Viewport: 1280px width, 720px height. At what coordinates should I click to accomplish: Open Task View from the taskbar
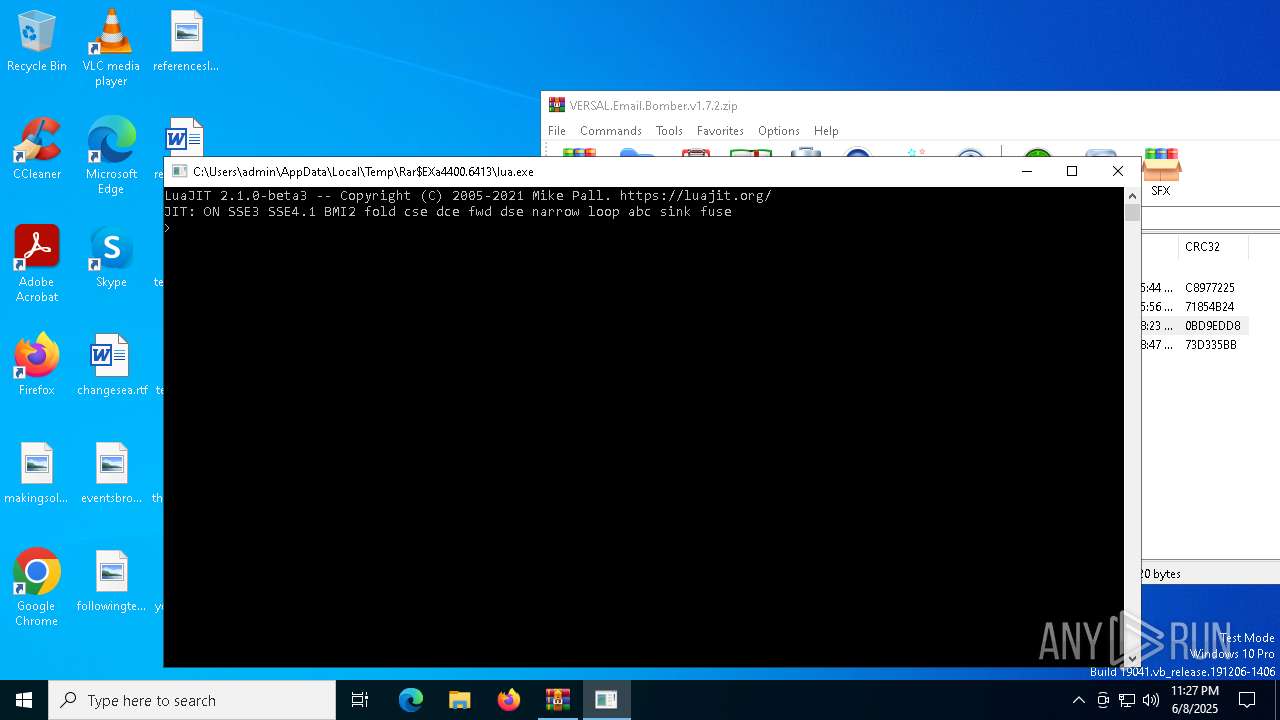[360, 700]
